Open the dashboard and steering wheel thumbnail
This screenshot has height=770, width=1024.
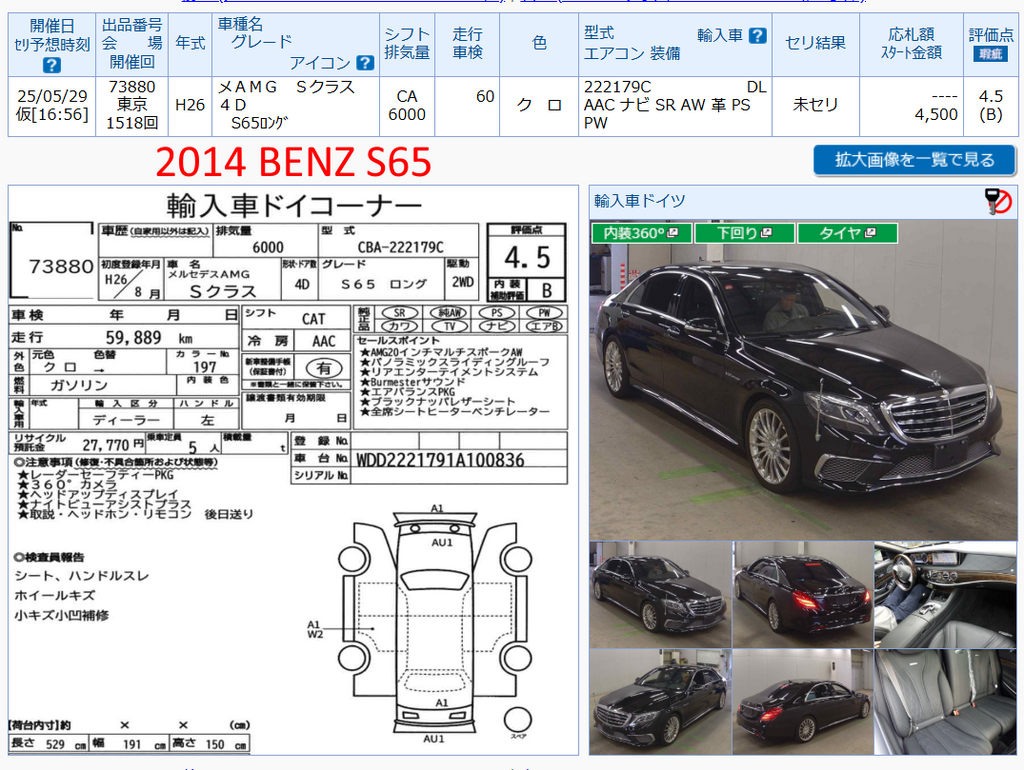946,594
